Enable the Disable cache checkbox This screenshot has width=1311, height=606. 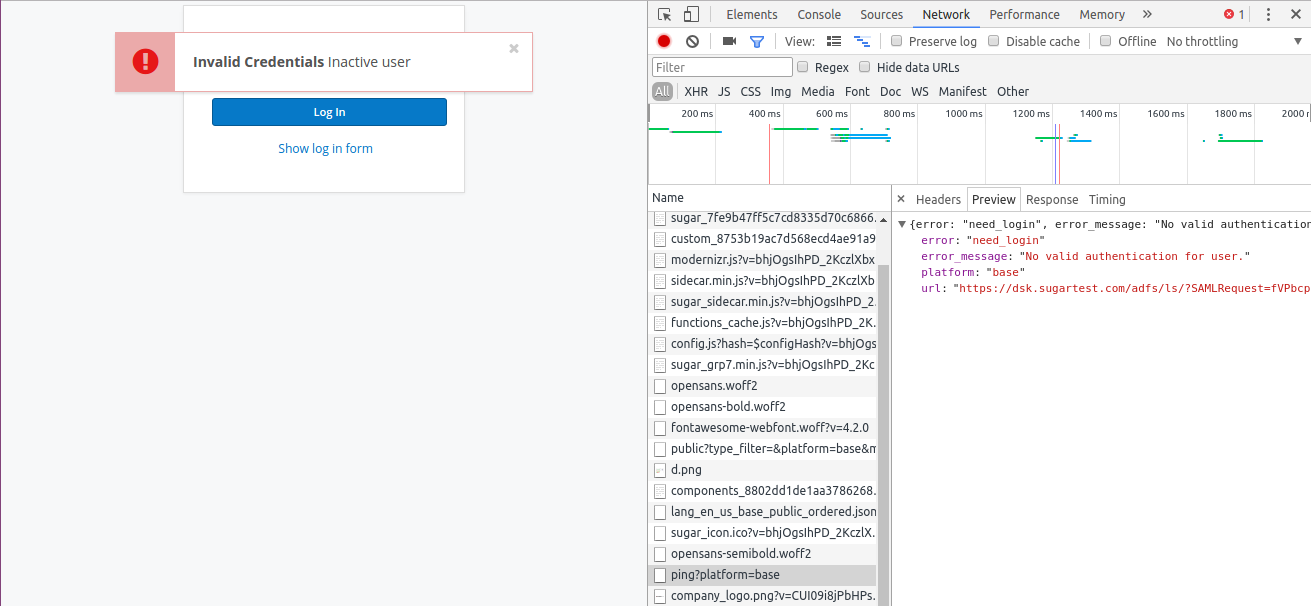click(994, 41)
